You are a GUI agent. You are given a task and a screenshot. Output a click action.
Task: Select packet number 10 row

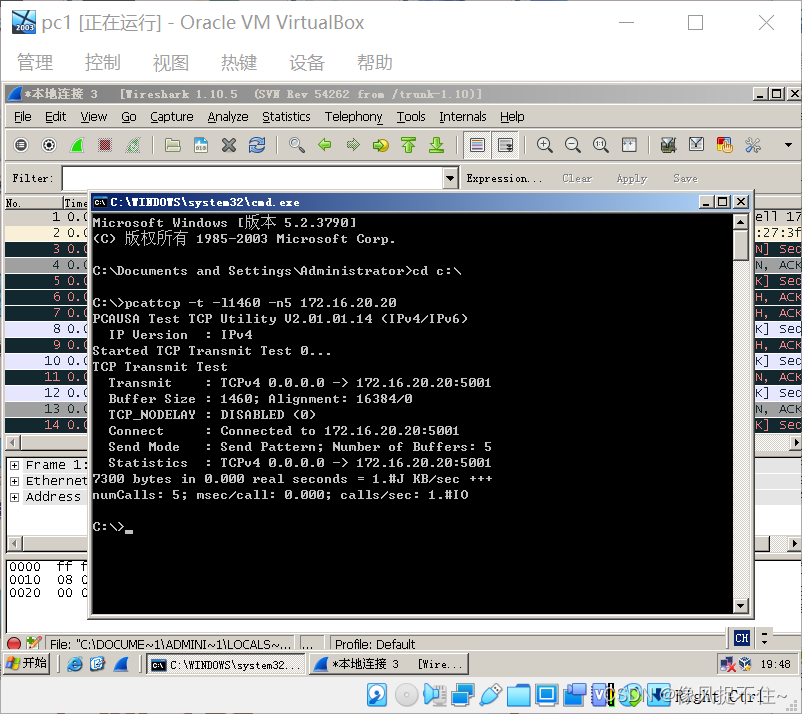click(x=46, y=361)
